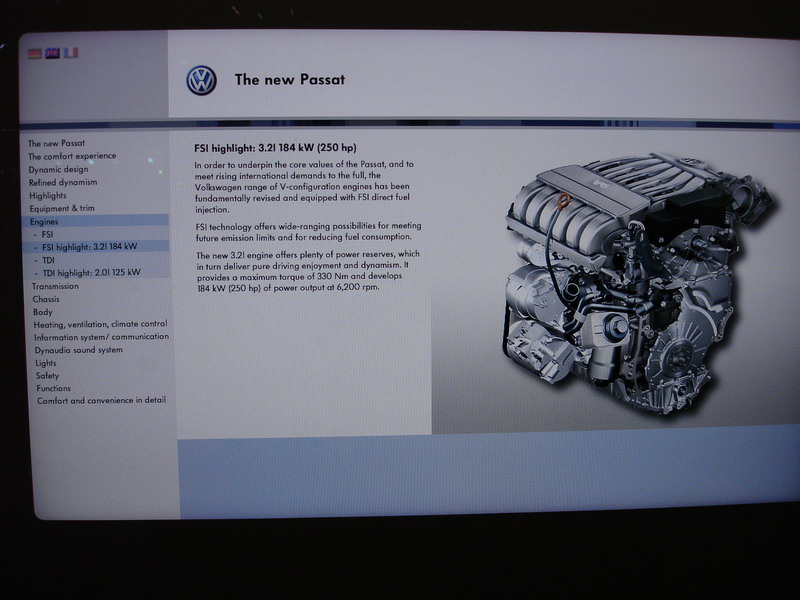Open 'Information system/ communication'

pyautogui.click(x=101, y=337)
